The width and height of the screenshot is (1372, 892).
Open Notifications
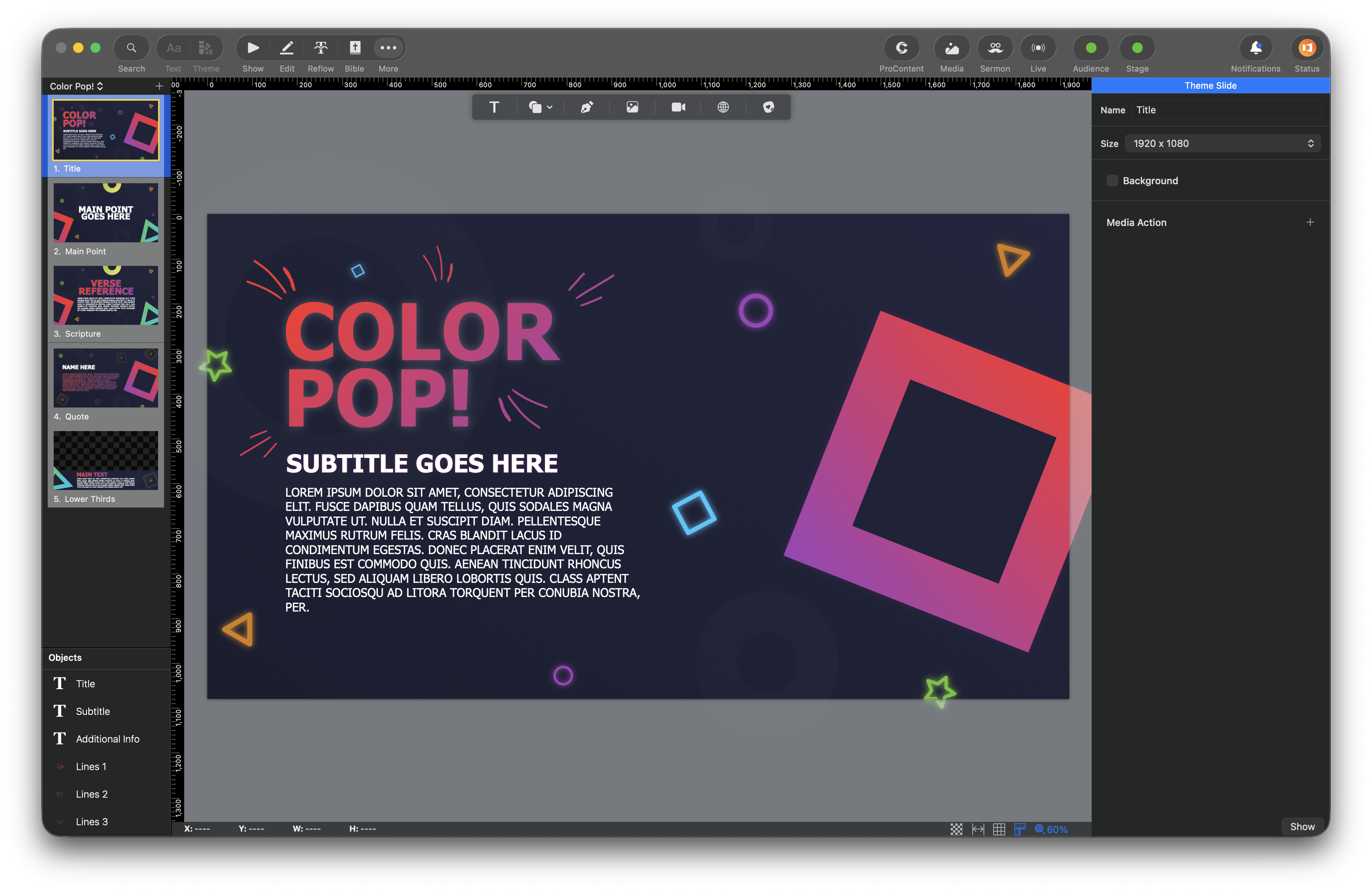(x=1255, y=48)
